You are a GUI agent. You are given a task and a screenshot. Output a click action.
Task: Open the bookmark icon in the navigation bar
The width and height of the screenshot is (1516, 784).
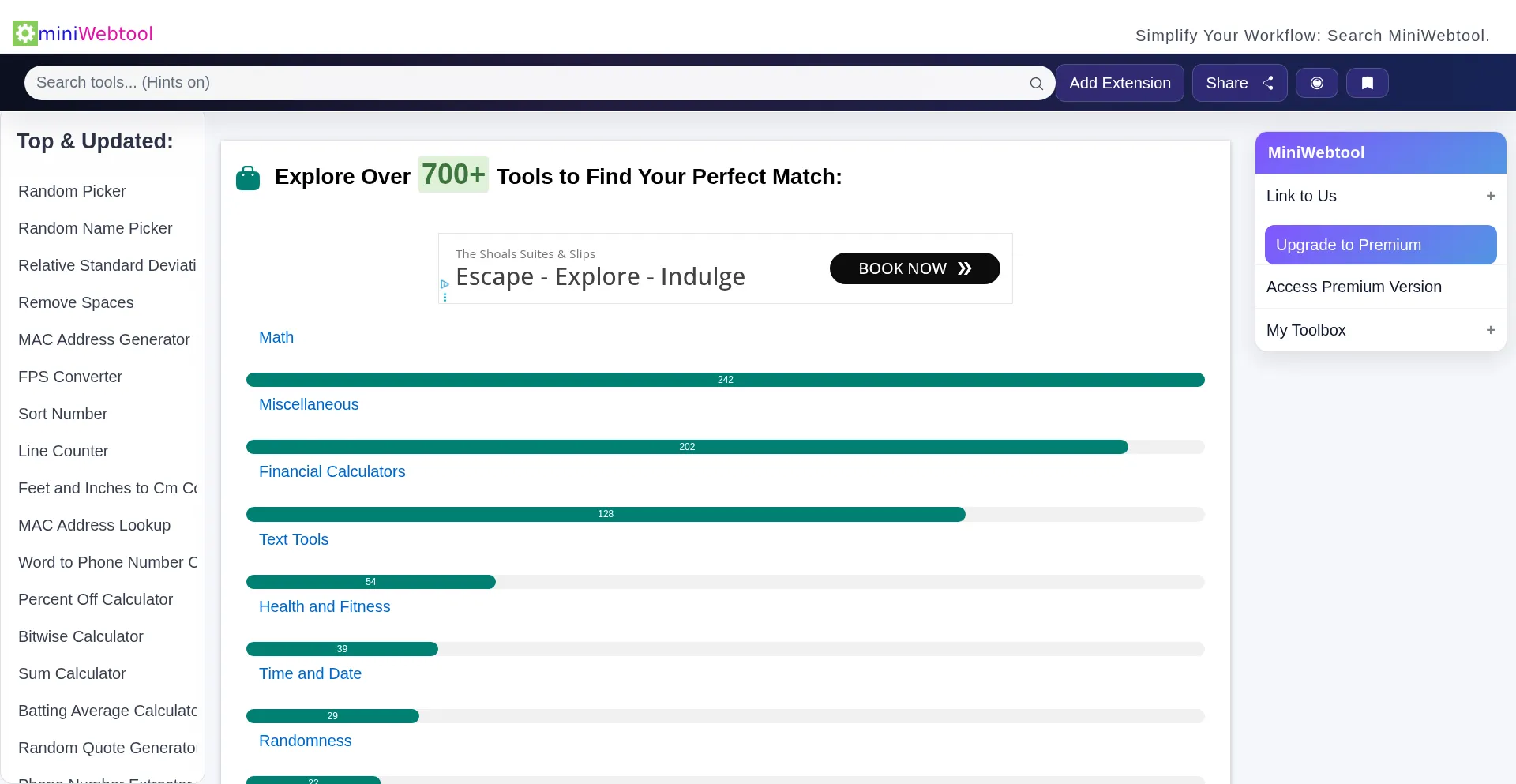[x=1368, y=82]
